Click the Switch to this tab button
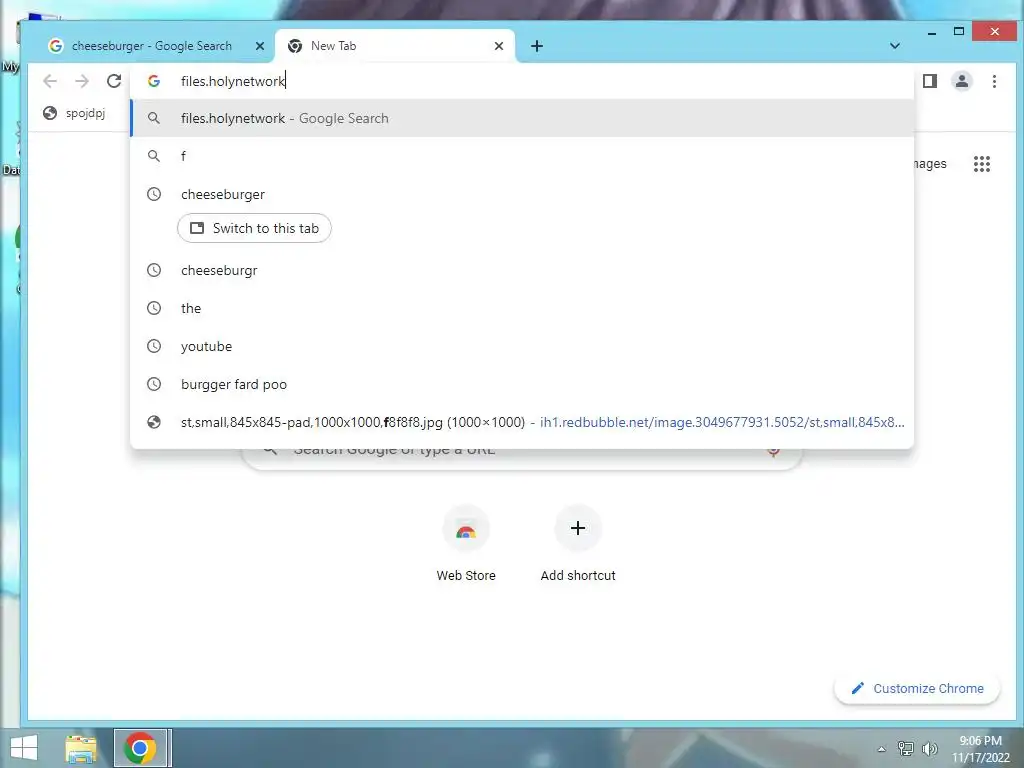Image resolution: width=1024 pixels, height=768 pixels. point(254,228)
